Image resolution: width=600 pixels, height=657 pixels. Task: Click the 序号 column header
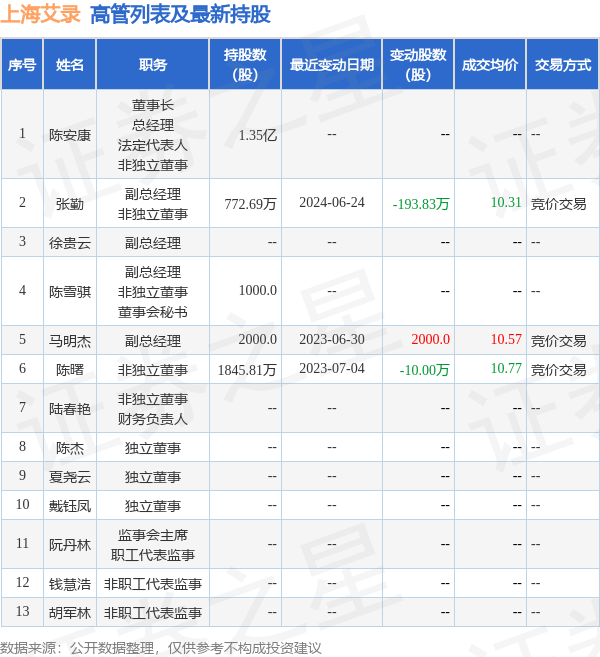point(22,65)
